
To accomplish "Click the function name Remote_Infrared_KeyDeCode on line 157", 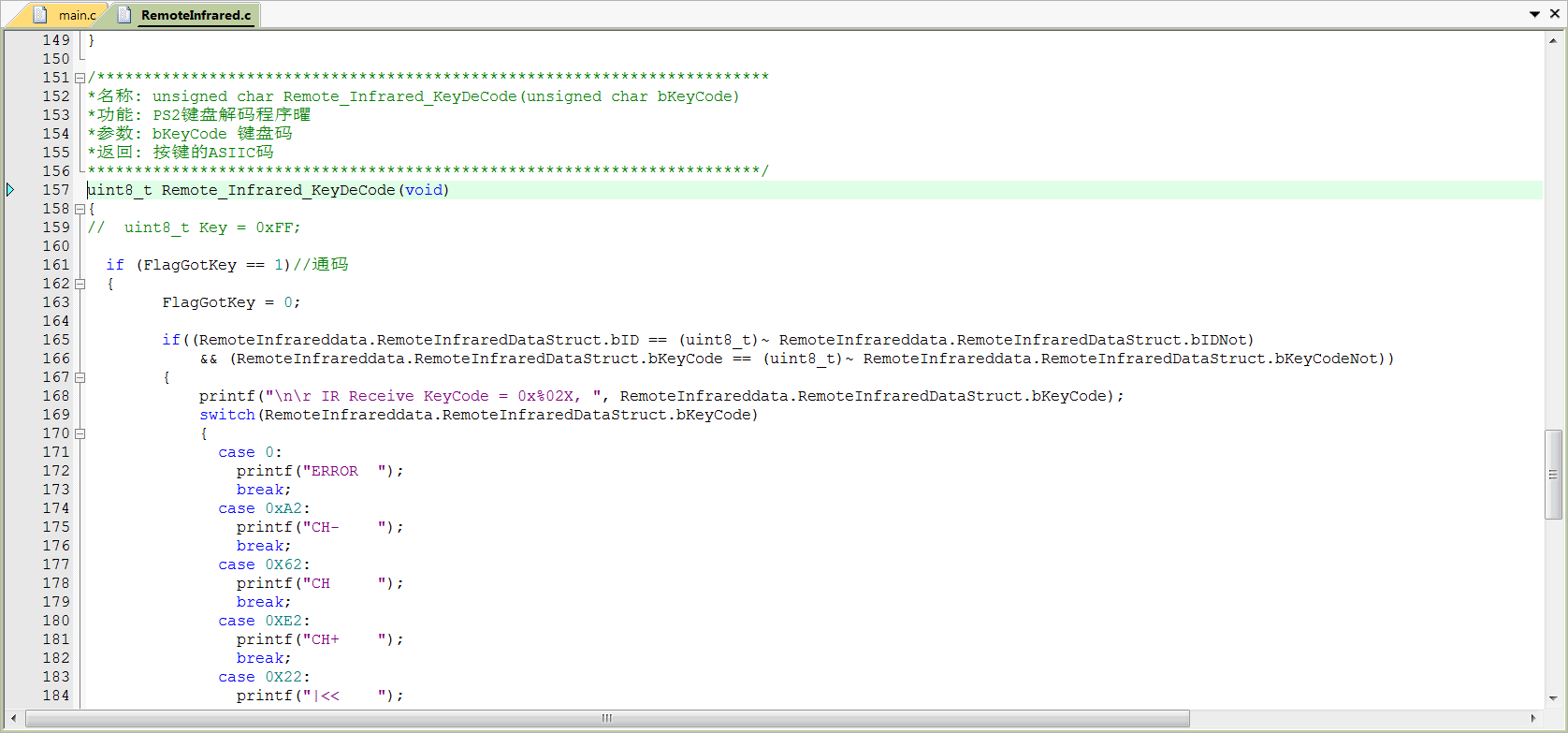I will [278, 190].
